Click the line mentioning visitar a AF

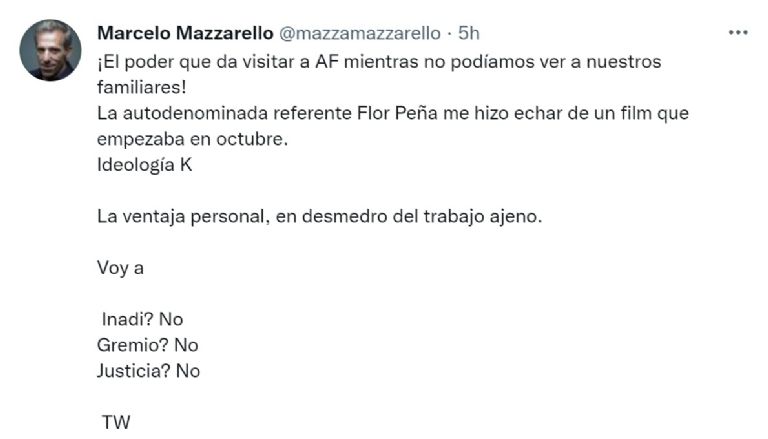(x=379, y=62)
